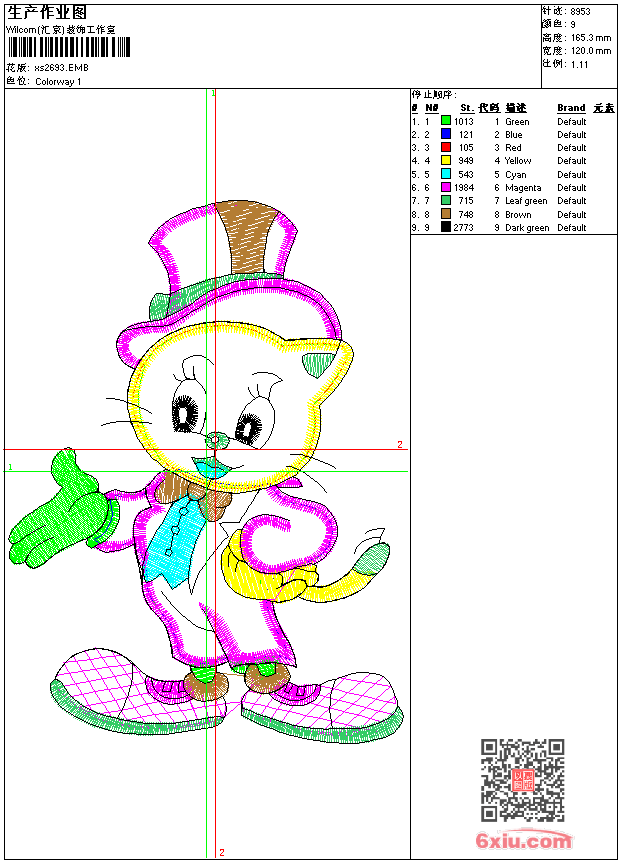The height and width of the screenshot is (860, 620).
Task: Click the "Cyan" description text
Action: click(x=516, y=175)
